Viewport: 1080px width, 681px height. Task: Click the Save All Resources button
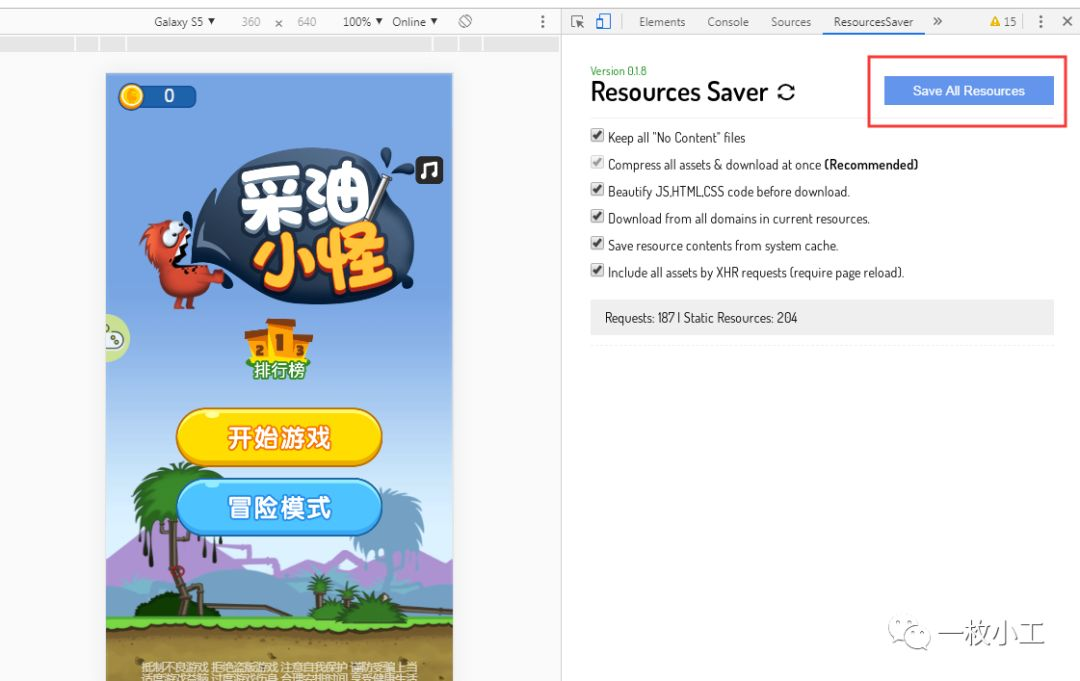(968, 91)
